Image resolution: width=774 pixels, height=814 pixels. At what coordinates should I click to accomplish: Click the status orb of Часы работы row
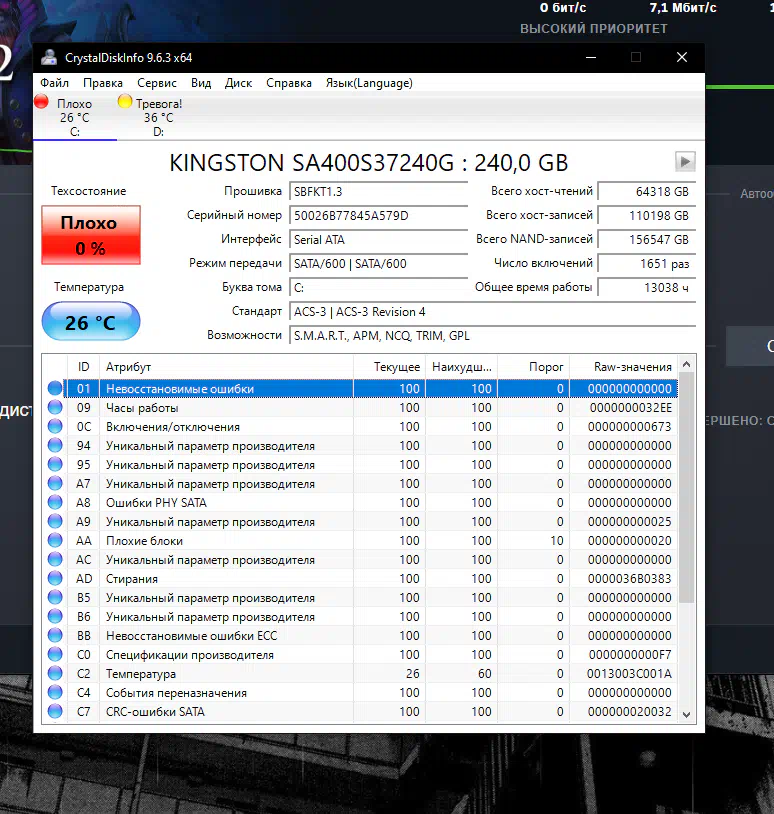(x=55, y=408)
